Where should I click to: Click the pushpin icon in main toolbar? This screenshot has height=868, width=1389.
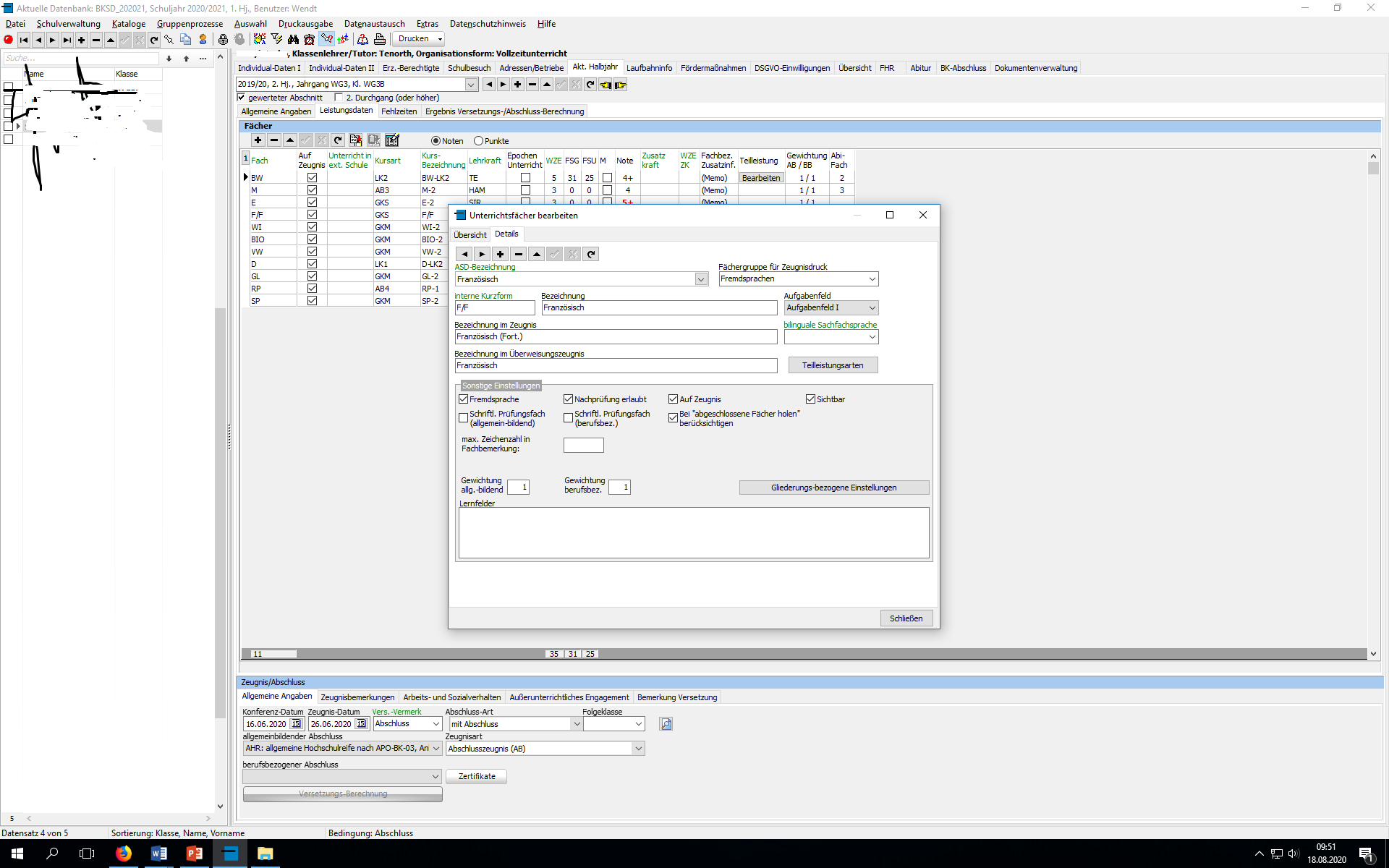tap(169, 40)
